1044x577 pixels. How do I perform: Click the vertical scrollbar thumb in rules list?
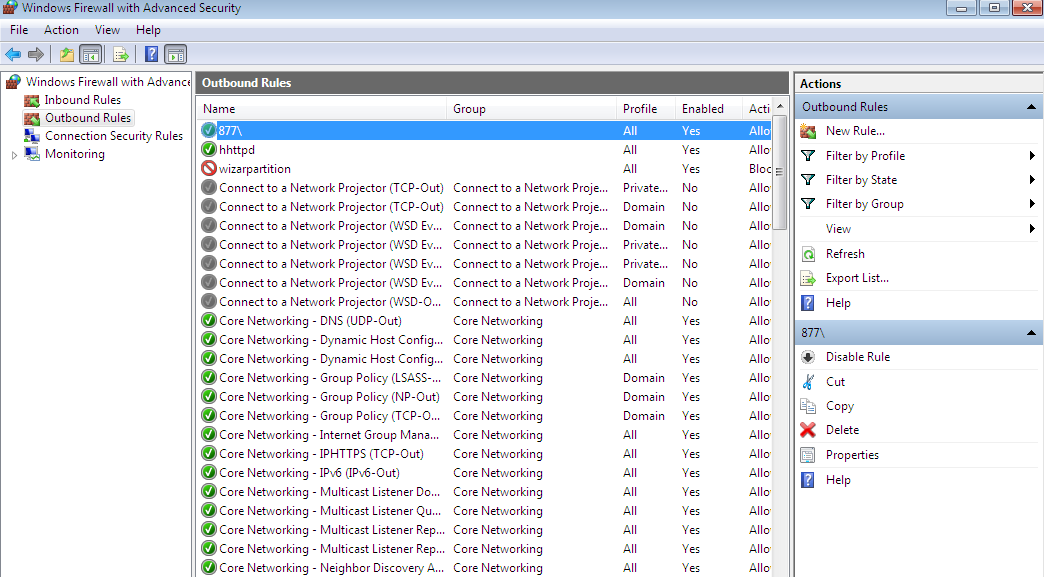click(x=780, y=172)
